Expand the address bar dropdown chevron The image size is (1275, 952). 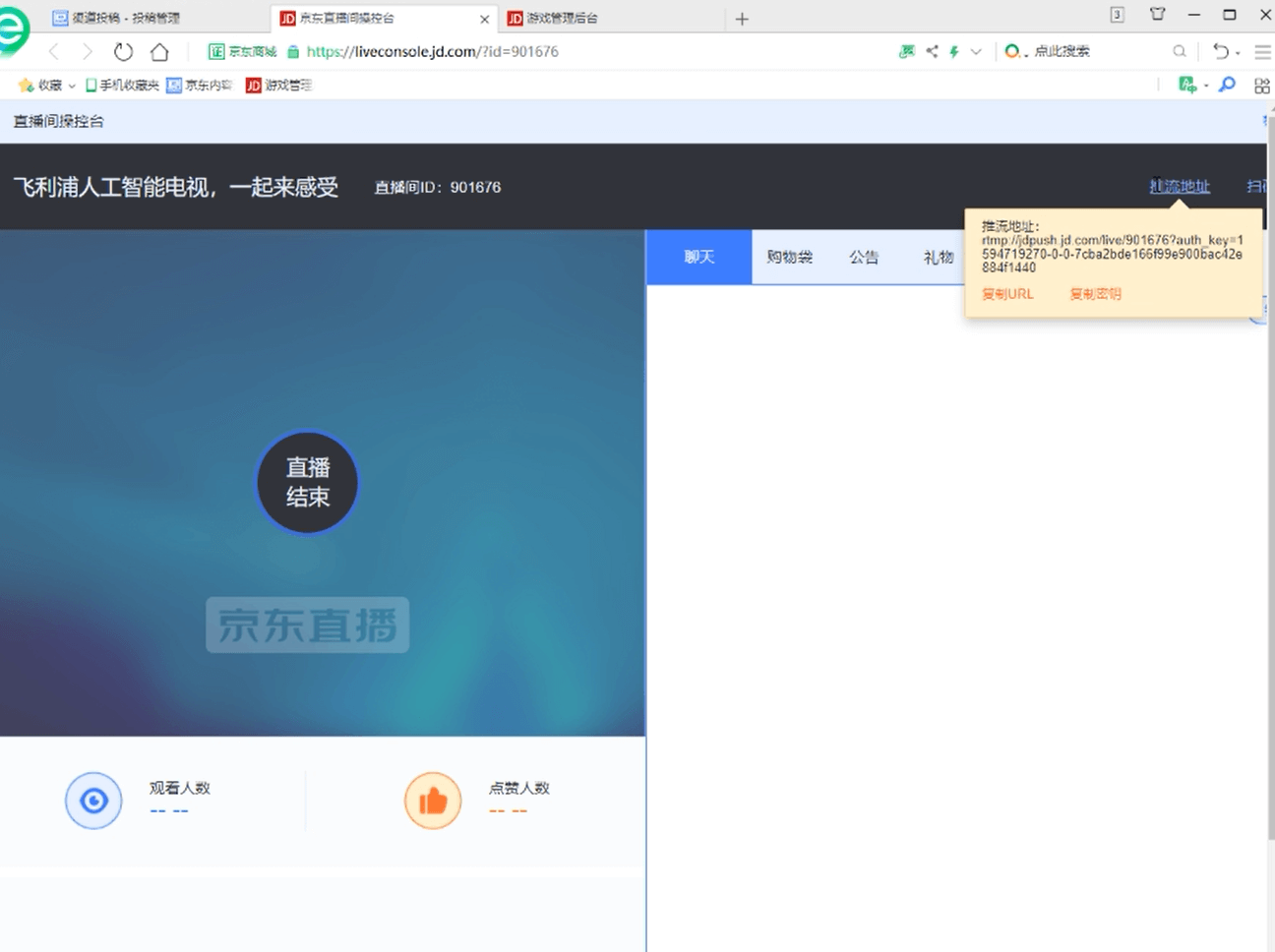(976, 51)
